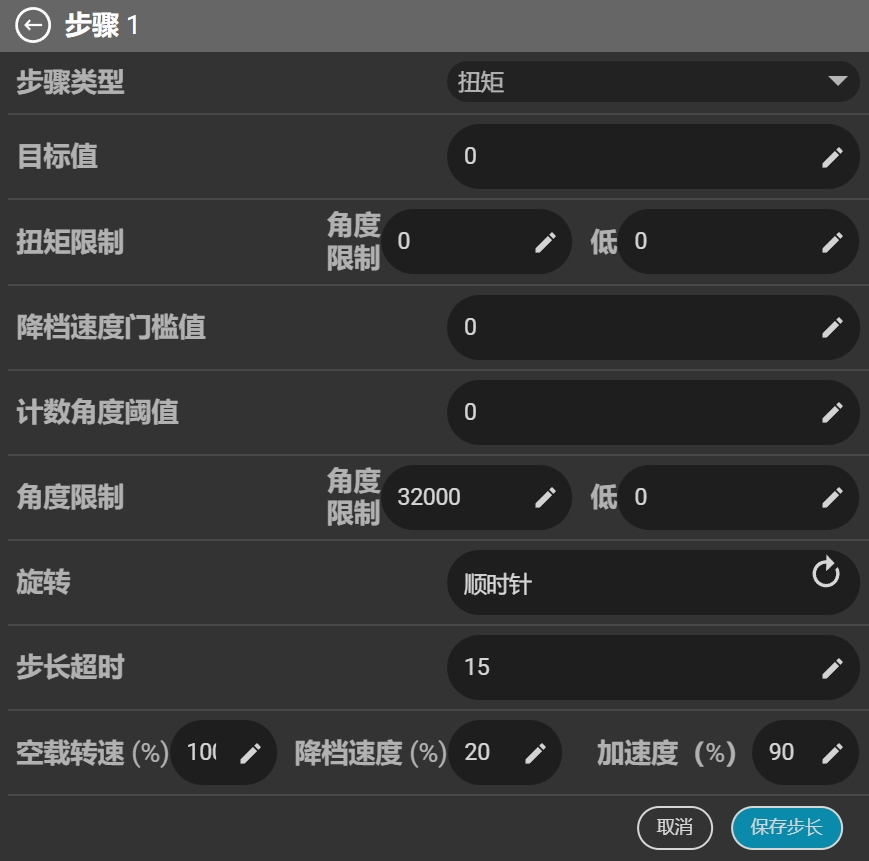Edit 步长超时 using its pencil icon

(832, 668)
